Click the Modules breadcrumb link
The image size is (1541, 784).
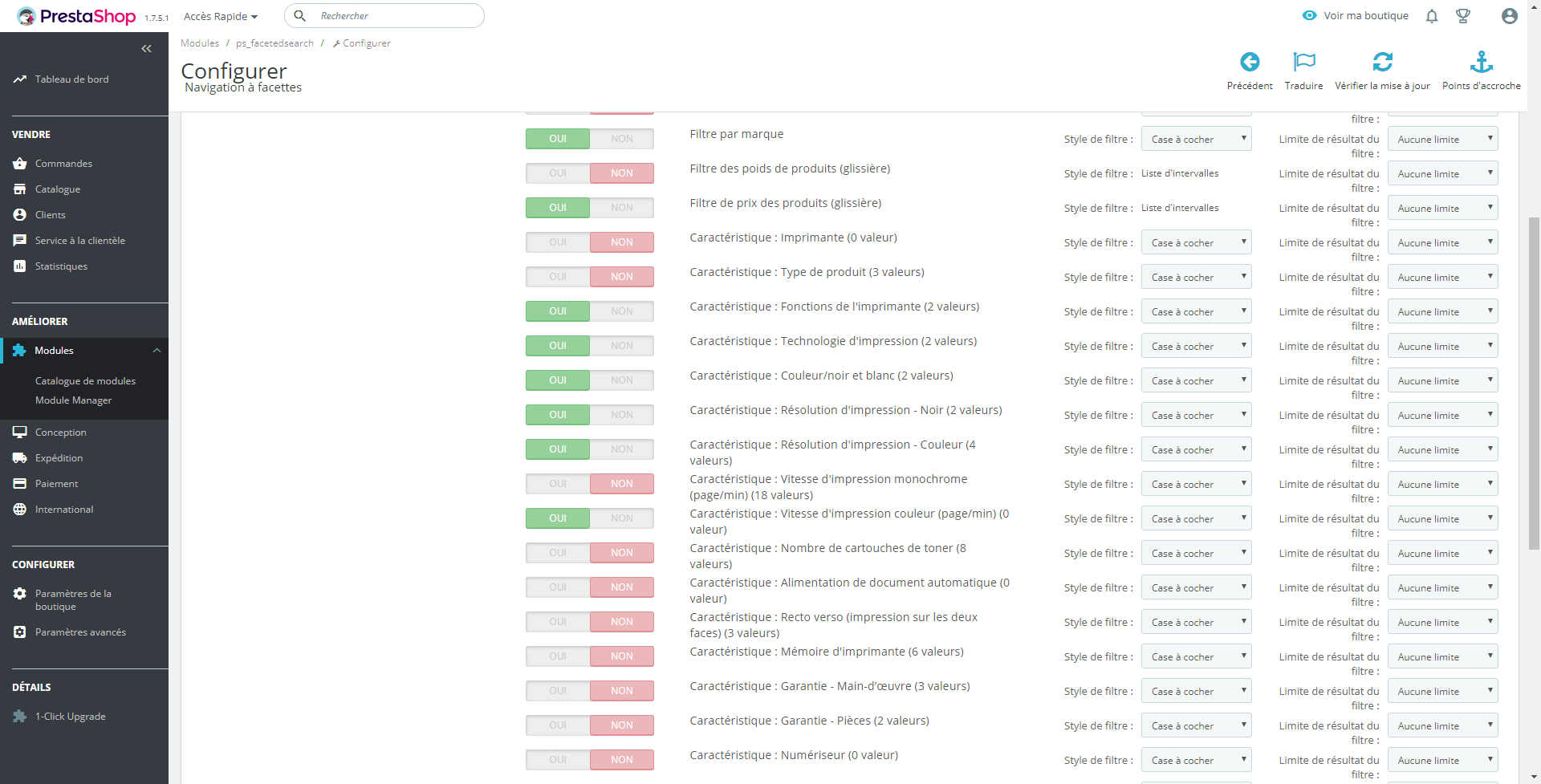(x=200, y=43)
